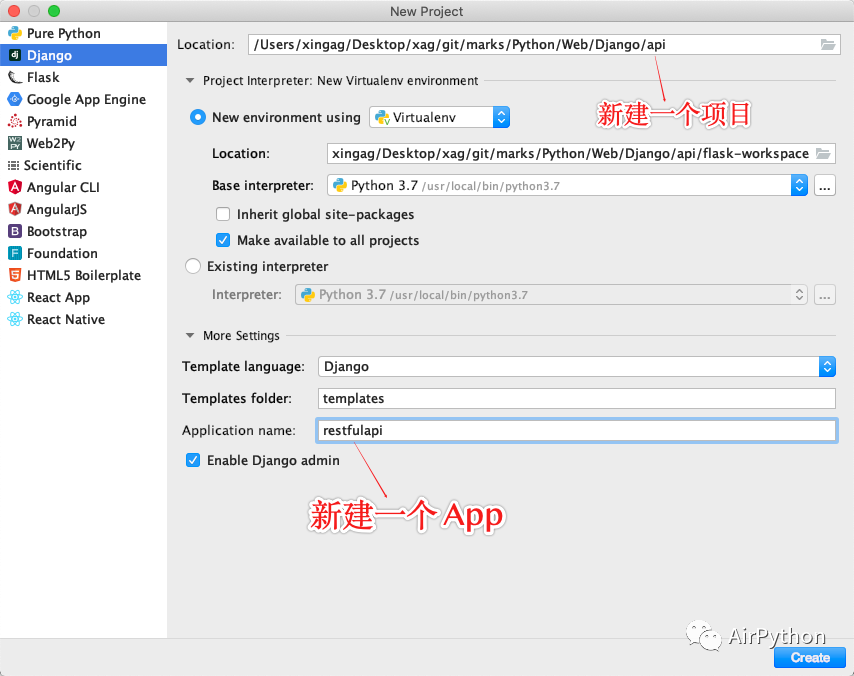Click ellipsis button beside Existing Interpreter field
The image size is (854, 676).
pos(825,295)
